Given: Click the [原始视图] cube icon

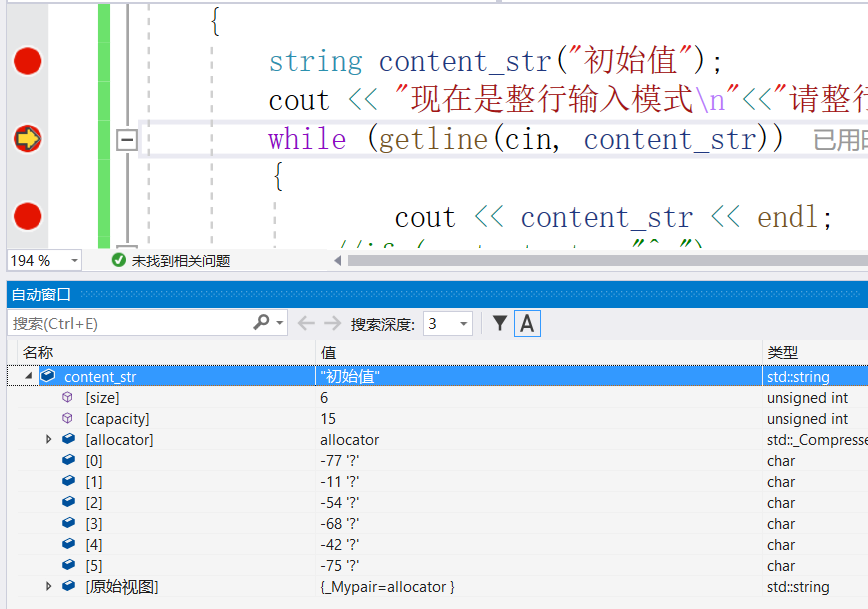Looking at the screenshot, I should pos(68,586).
